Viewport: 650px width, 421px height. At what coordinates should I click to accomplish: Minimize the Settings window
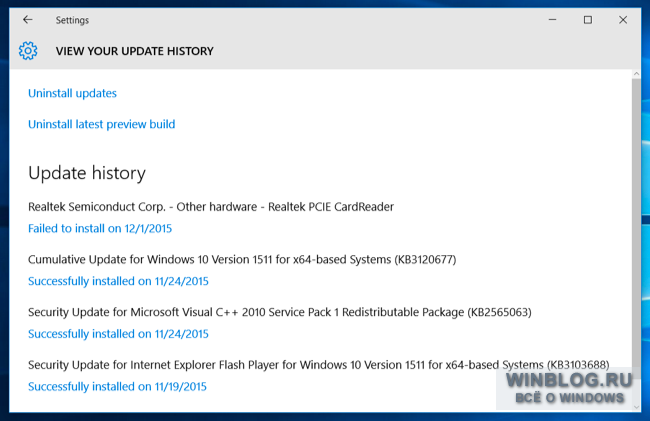552,19
